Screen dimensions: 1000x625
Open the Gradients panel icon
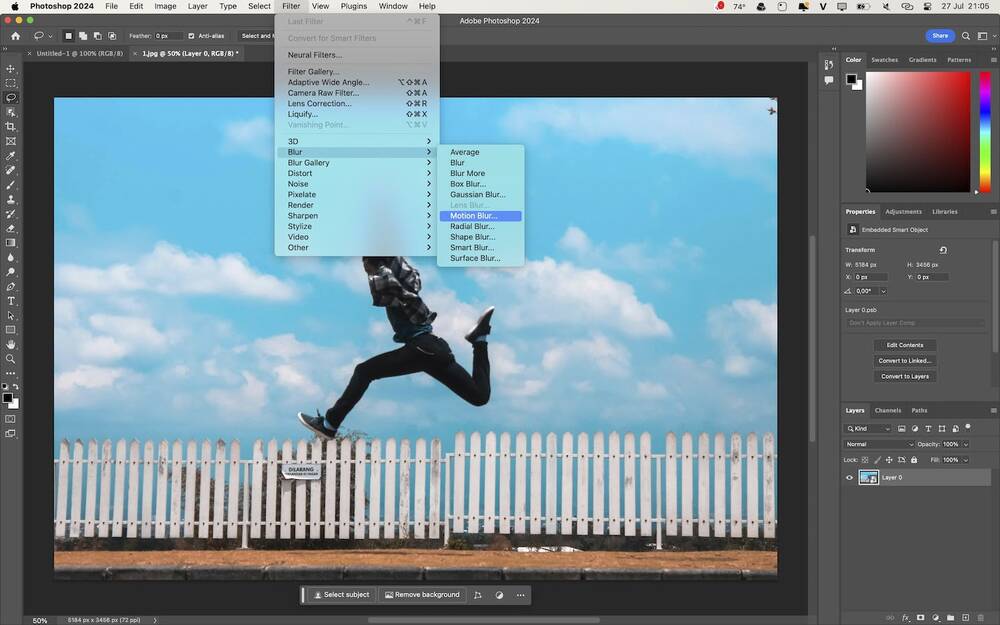[x=924, y=59]
